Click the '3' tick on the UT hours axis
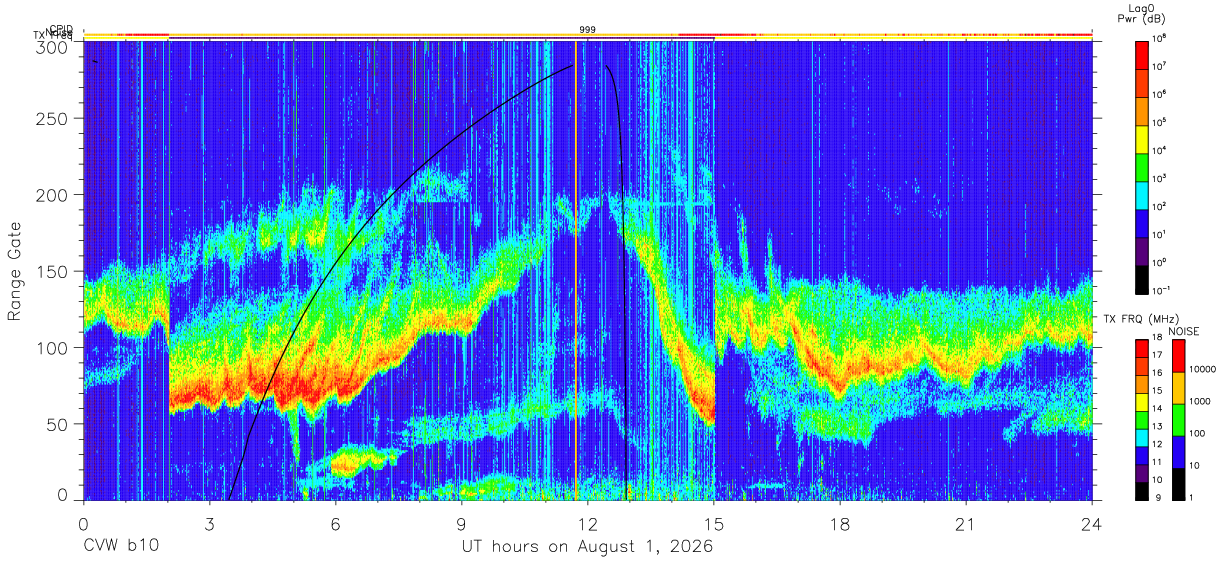Viewport: 1228px width, 567px height. pos(210,524)
